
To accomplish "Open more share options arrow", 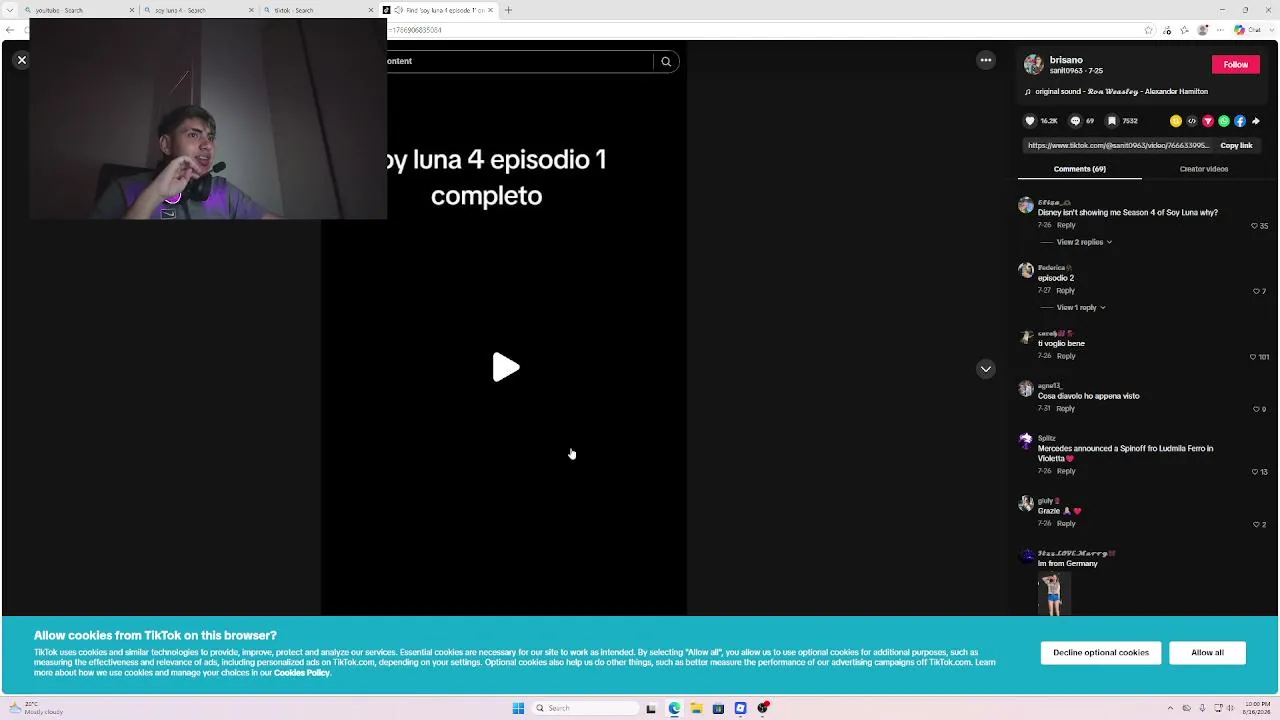I will [1256, 121].
